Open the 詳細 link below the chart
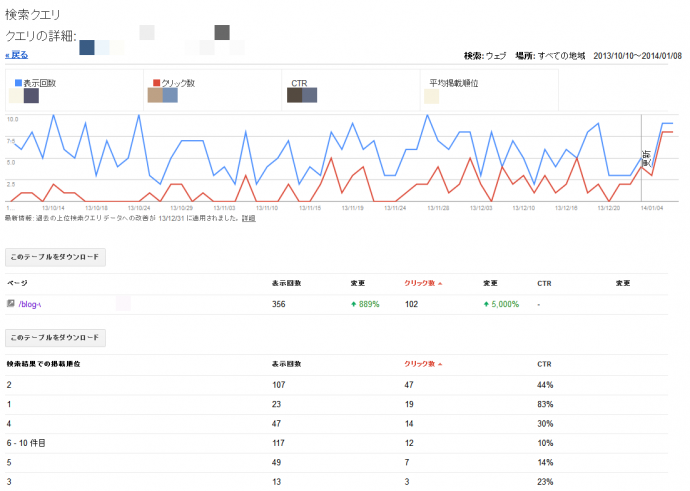 (249, 218)
